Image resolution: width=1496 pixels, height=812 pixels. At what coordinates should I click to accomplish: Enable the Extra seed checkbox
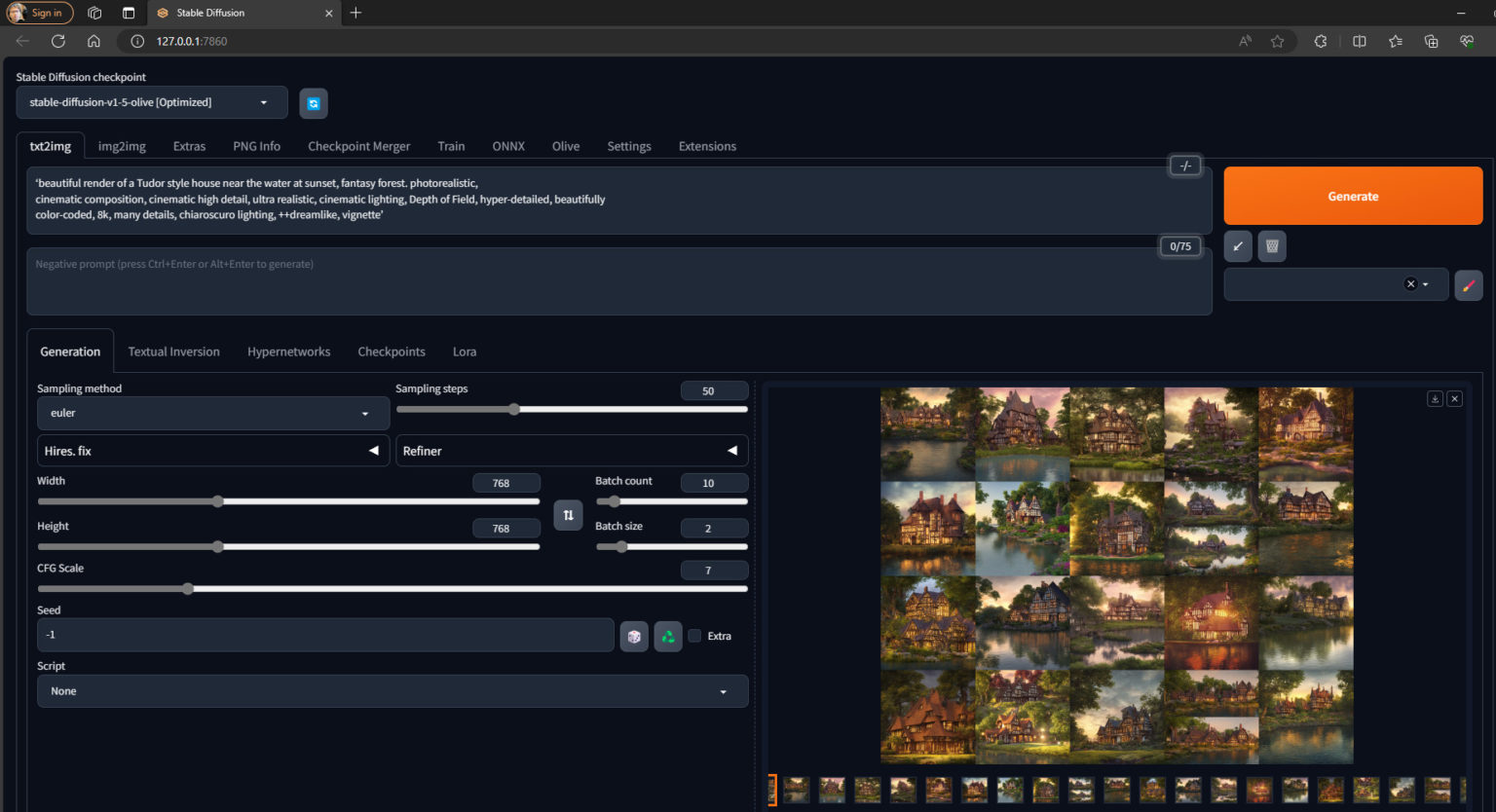(x=694, y=636)
